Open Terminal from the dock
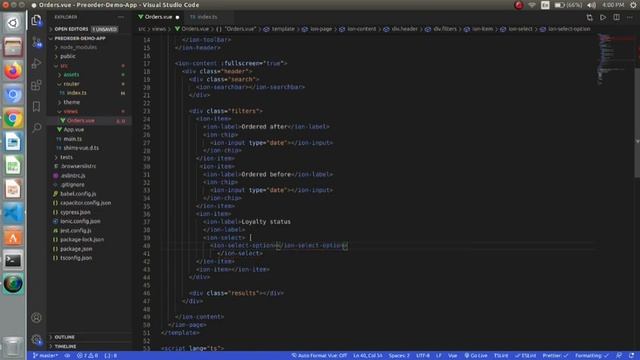Image resolution: width=640 pixels, height=360 pixels. pos(13,260)
